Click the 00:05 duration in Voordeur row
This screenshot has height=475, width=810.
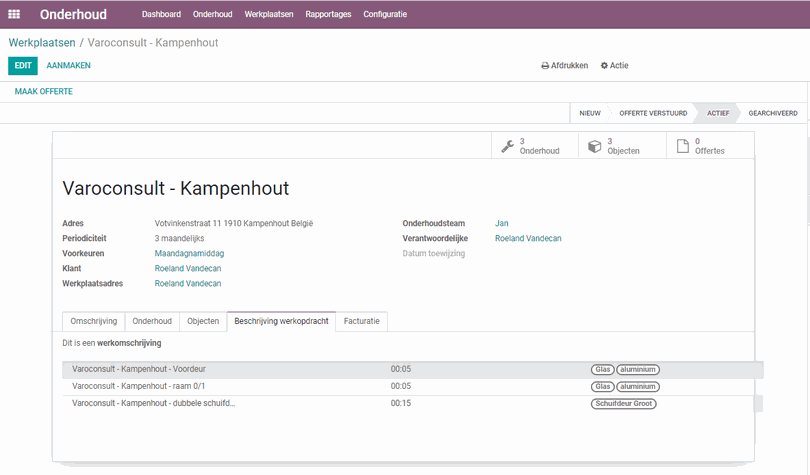[x=401, y=369]
